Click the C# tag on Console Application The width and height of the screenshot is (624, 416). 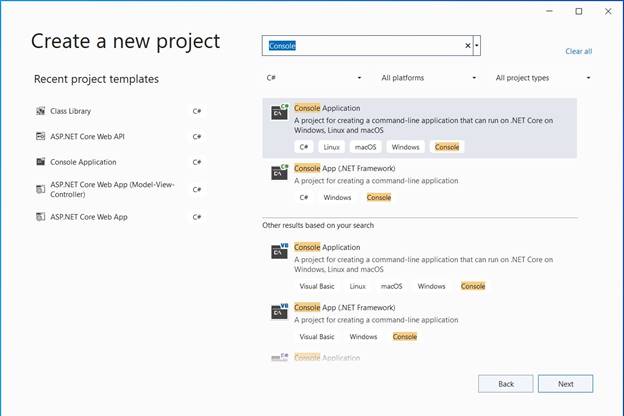coord(304,147)
